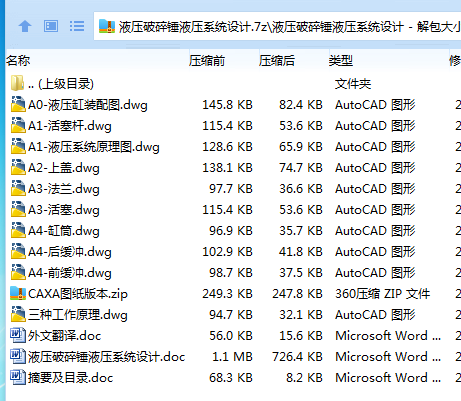Click the 32.1 KB compressed size cell
The width and height of the screenshot is (461, 401).
point(301,315)
